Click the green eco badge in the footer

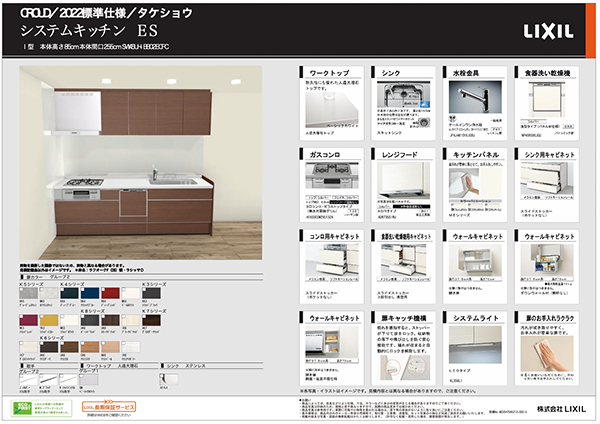click(41, 408)
